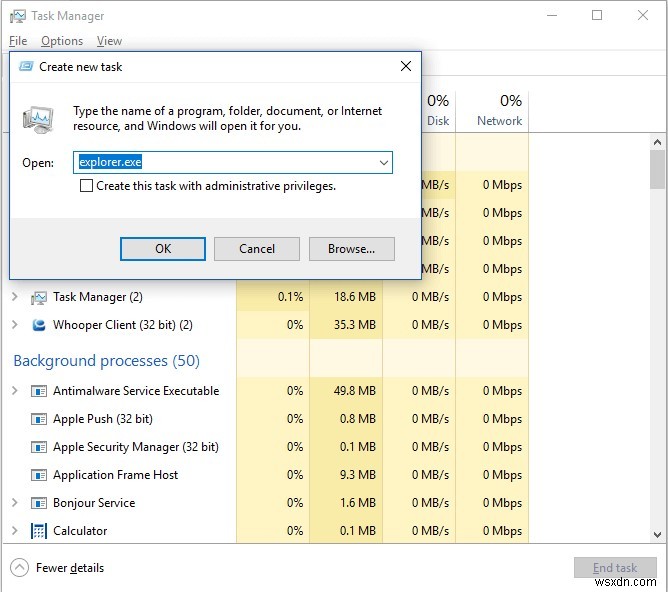Expand the Task Manager (2) process row

tap(14, 296)
